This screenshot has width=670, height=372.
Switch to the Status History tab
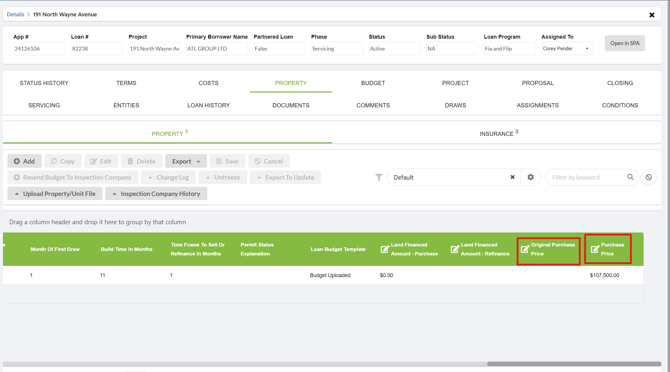coord(44,83)
